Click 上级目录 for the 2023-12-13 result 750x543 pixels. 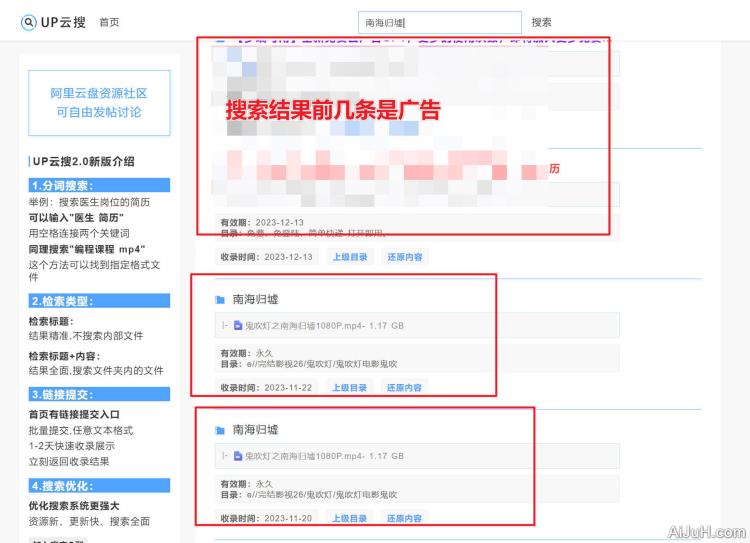pos(350,257)
